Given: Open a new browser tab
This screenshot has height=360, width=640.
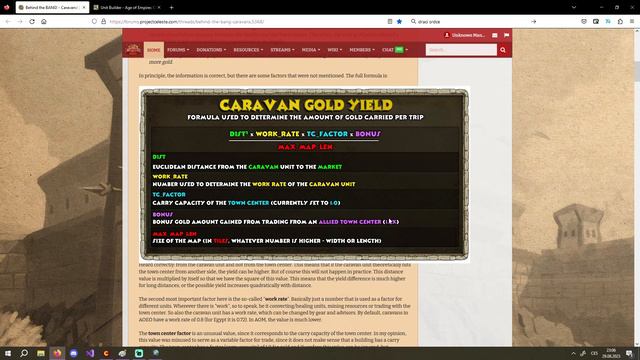Looking at the screenshot, I should (171, 7).
